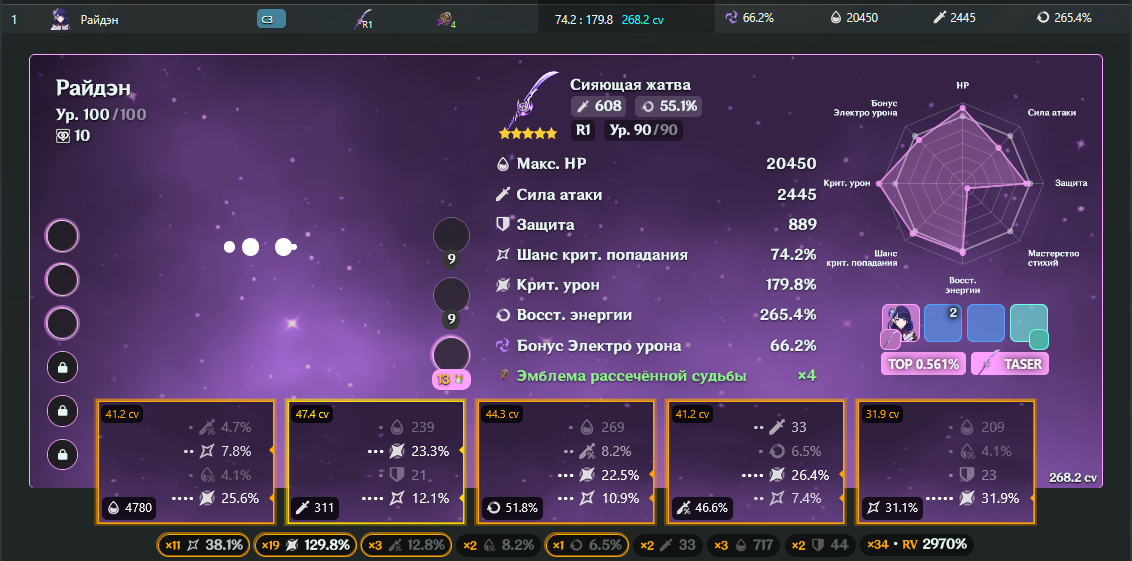Image resolution: width=1132 pixels, height=561 pixels.
Task: Toggle the ×1 energy recharge 6.5% substat filter
Action: click(x=586, y=545)
